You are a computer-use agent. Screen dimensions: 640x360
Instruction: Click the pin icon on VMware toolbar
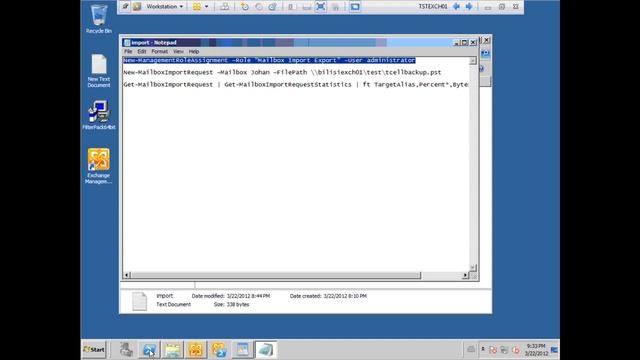(x=125, y=7)
